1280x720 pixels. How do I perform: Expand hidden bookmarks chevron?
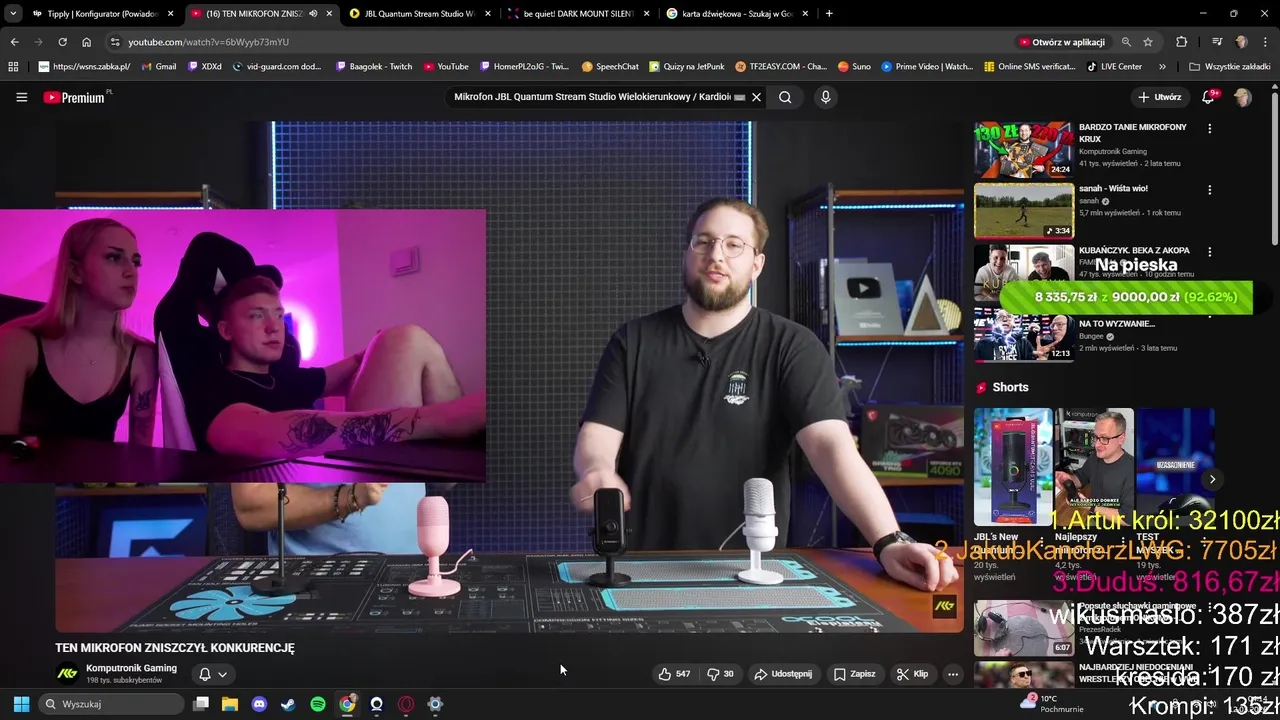click(x=1162, y=66)
